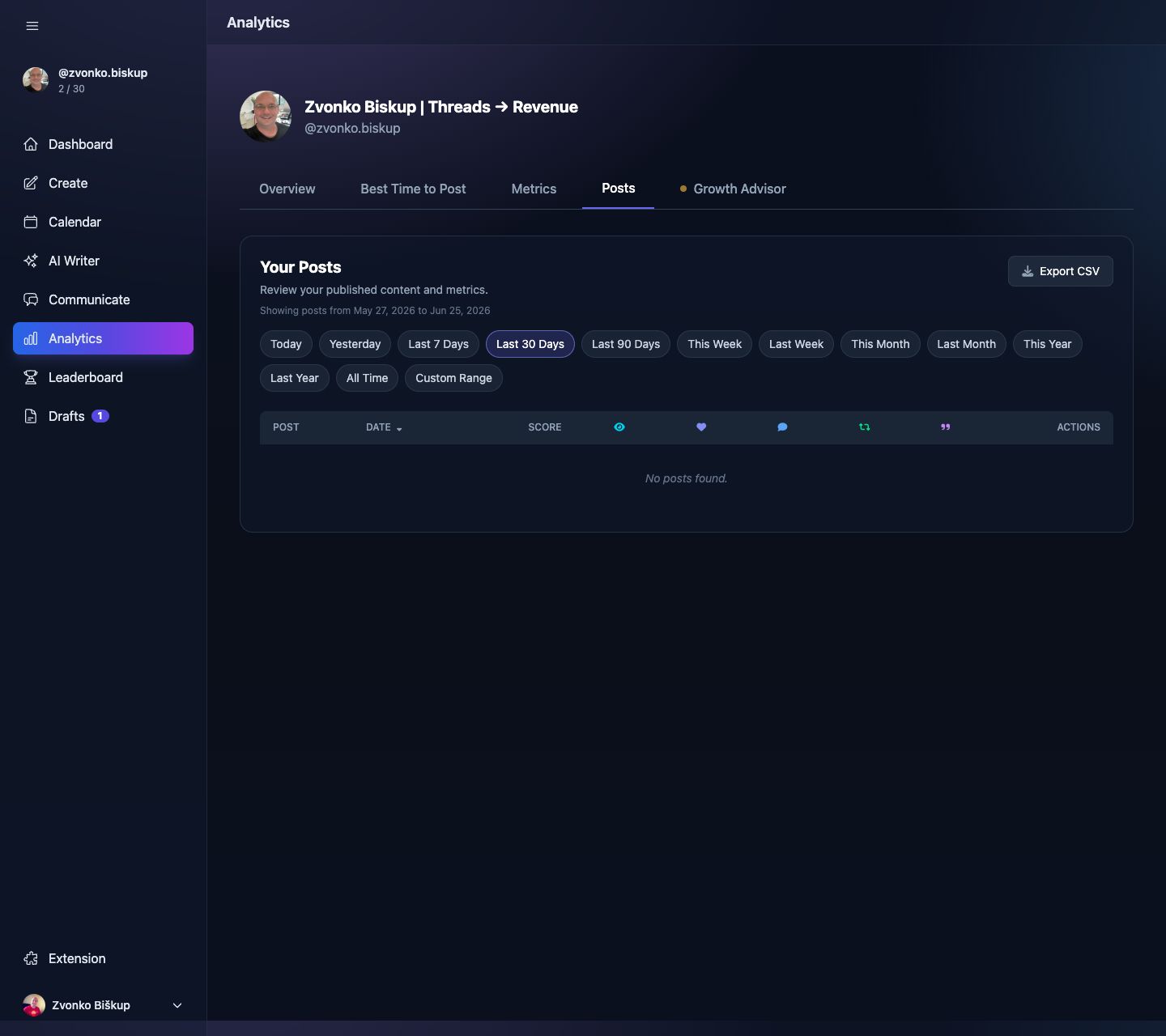Click the Create pencil icon

31,183
